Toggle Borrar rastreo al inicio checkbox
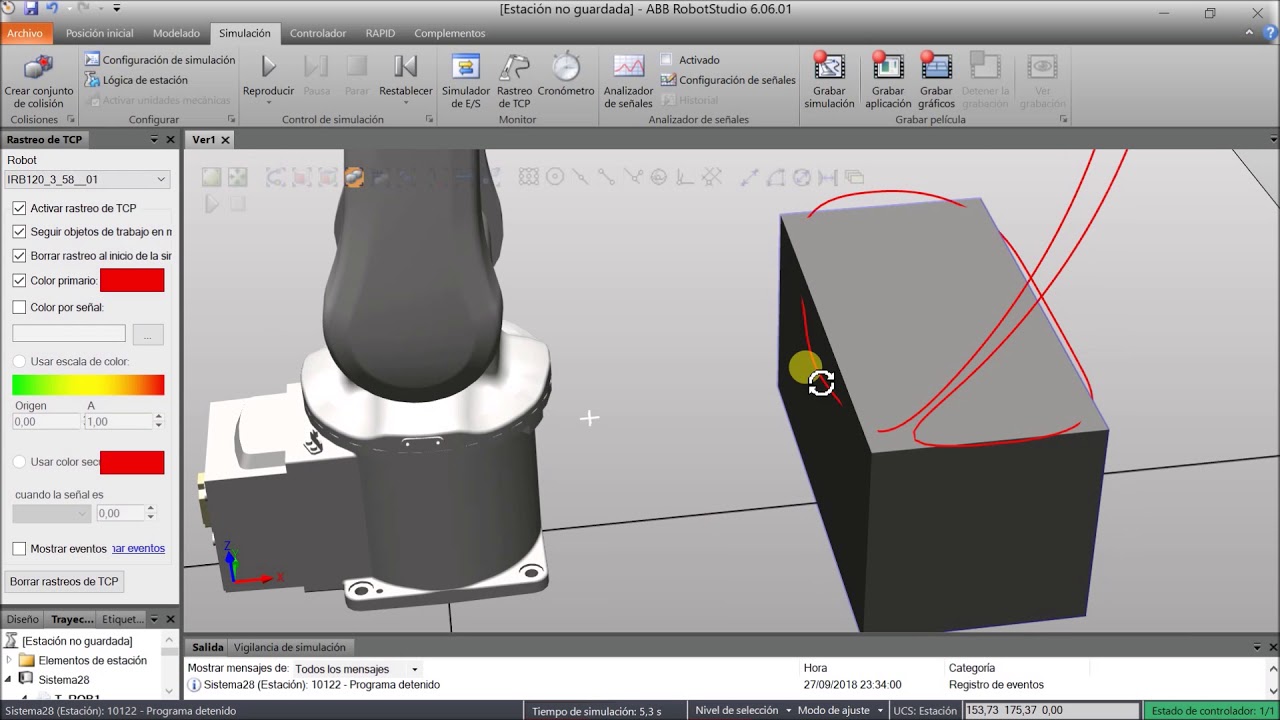Image resolution: width=1280 pixels, height=720 pixels. coord(19,256)
